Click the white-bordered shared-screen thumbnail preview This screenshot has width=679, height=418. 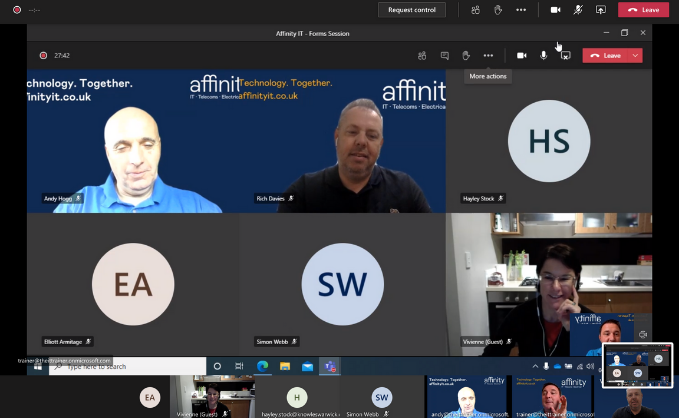(x=637, y=365)
